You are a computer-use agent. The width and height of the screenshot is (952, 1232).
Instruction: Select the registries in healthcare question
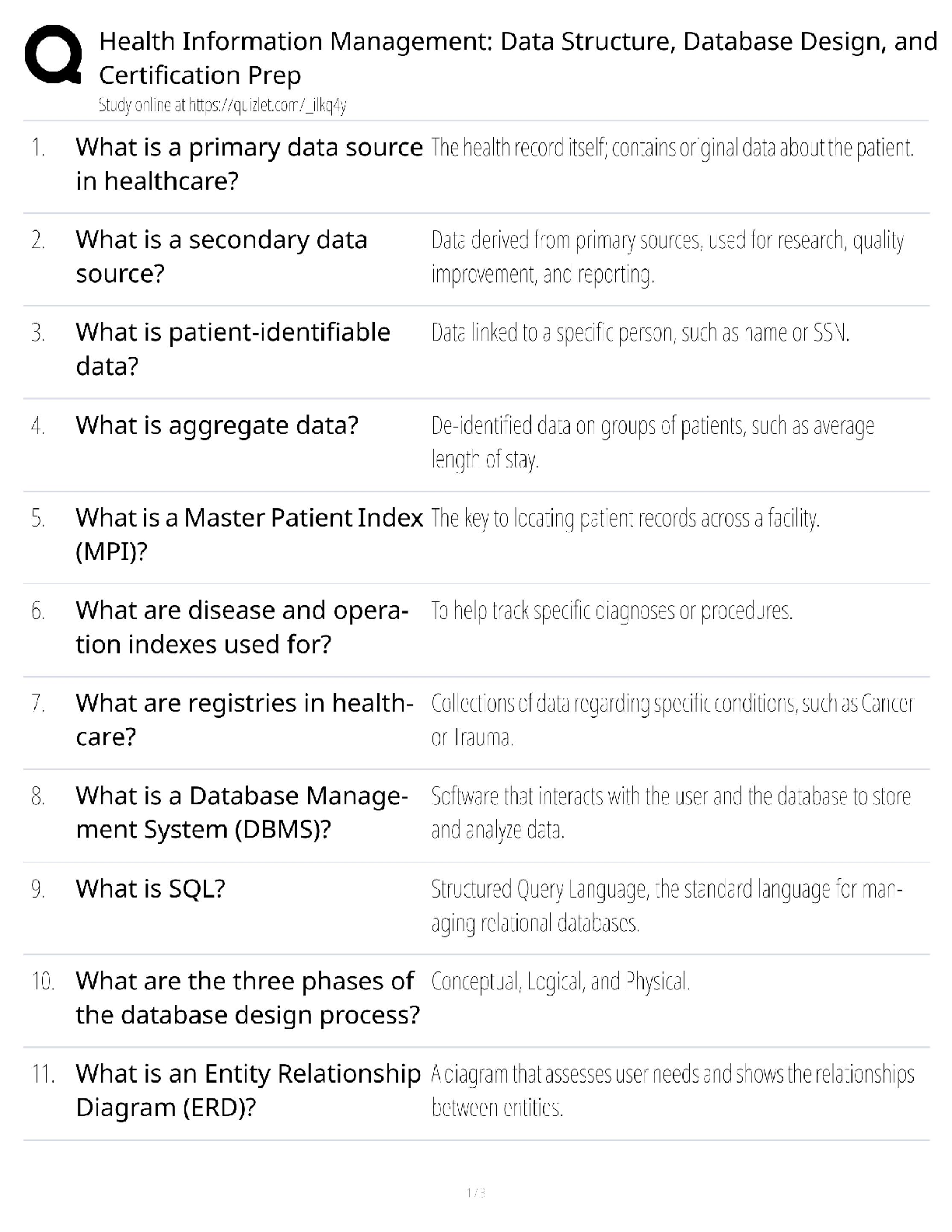point(243,719)
